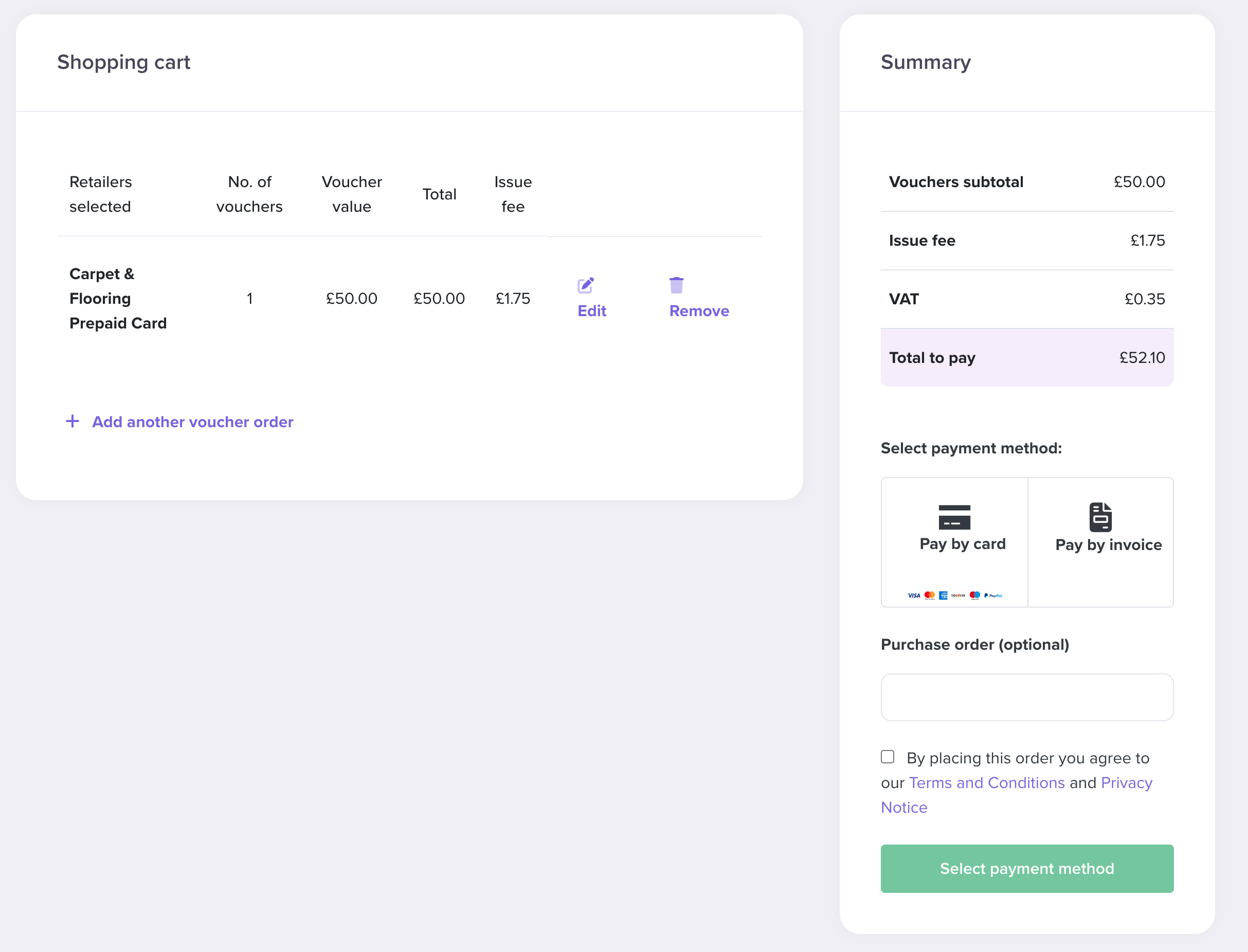Choose the Pay by card option
The width and height of the screenshot is (1248, 952).
pos(963,544)
